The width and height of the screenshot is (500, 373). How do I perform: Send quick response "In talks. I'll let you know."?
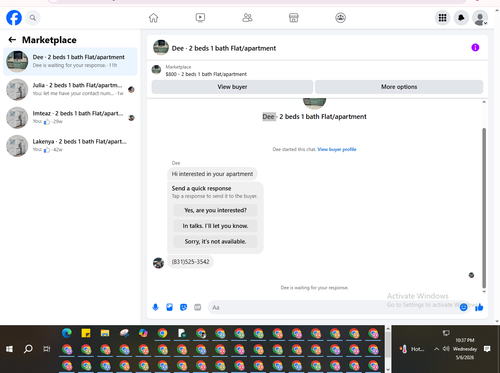tap(215, 226)
